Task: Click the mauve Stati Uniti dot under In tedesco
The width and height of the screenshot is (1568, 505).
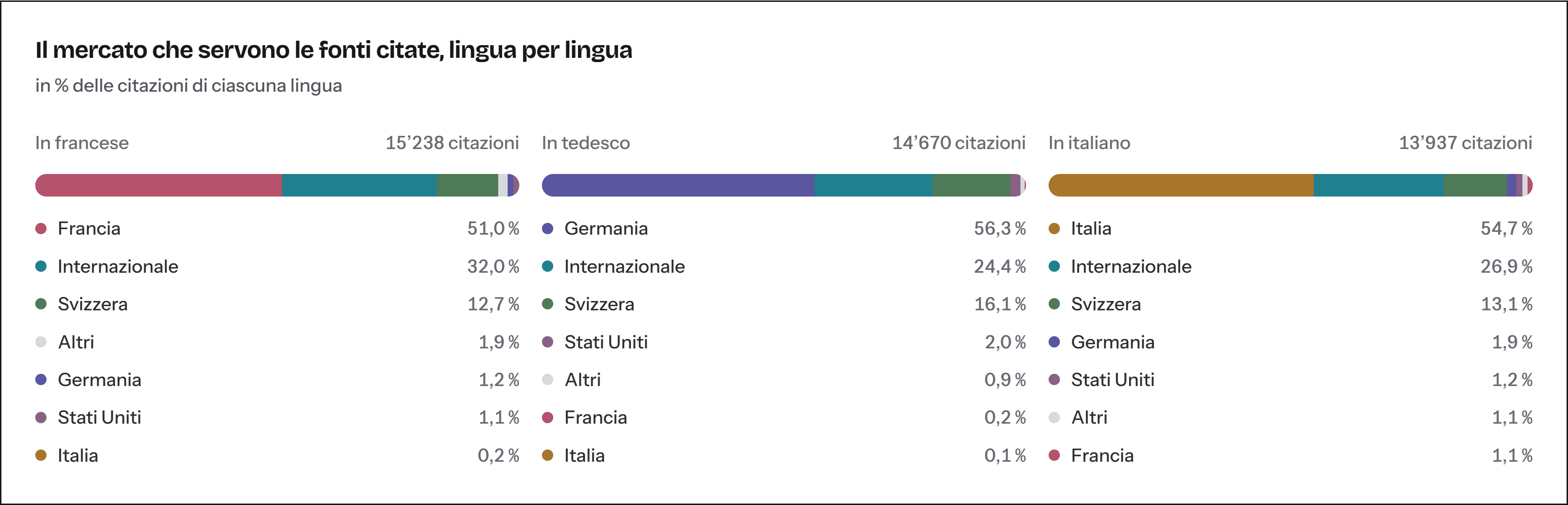Action: 547,342
